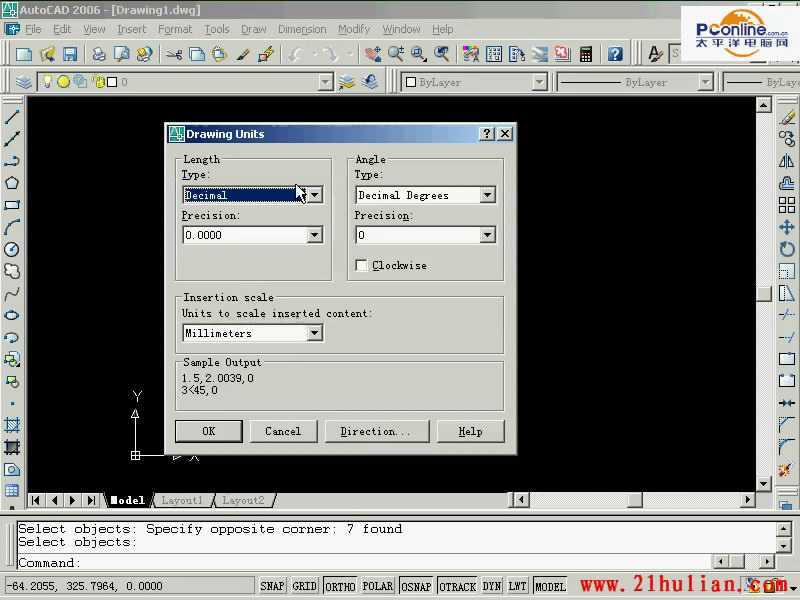Viewport: 800px width, 600px height.
Task: Click the horizontal scrollbar right arrow
Action: tap(748, 499)
